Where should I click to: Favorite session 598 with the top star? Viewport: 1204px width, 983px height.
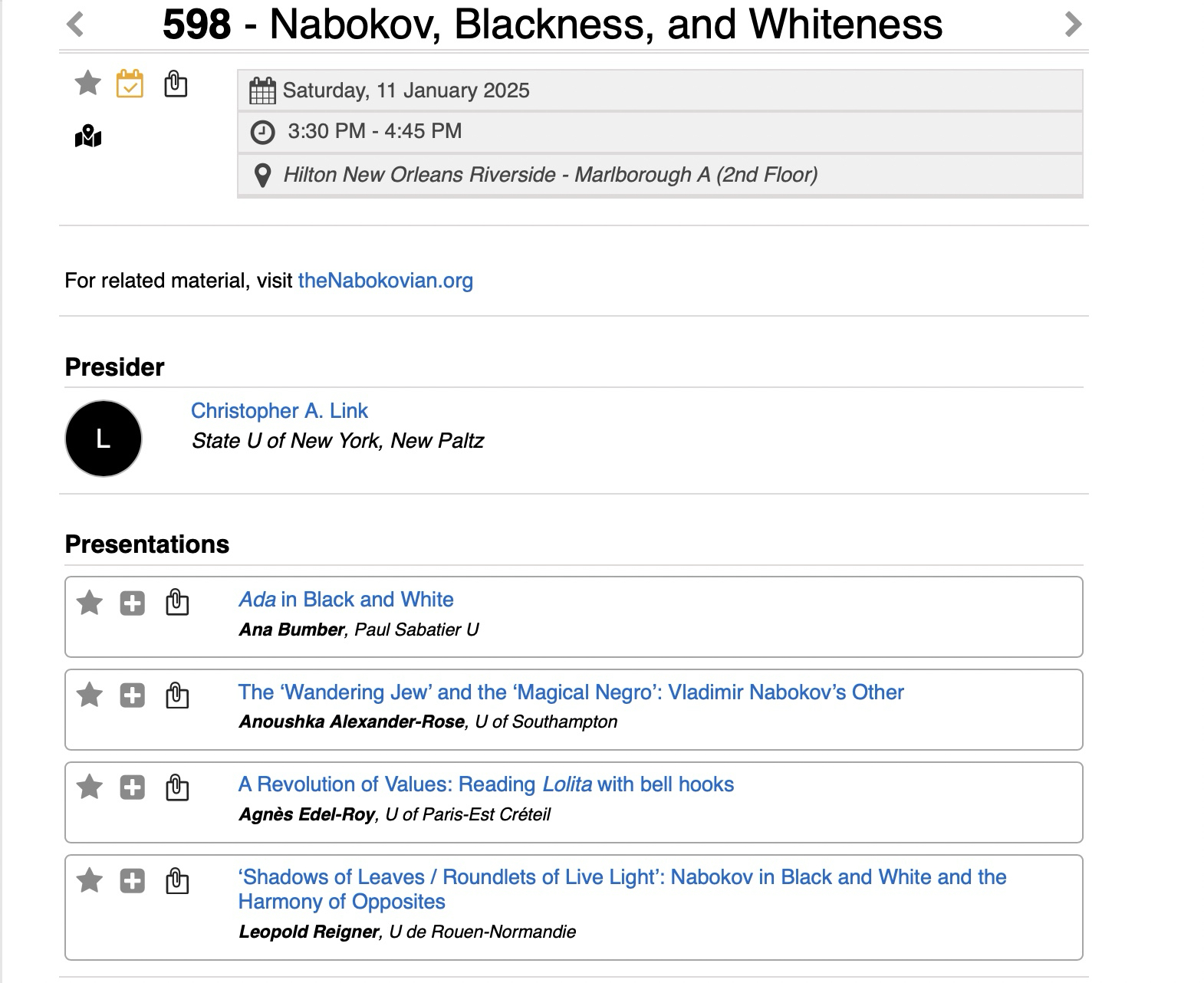(88, 83)
